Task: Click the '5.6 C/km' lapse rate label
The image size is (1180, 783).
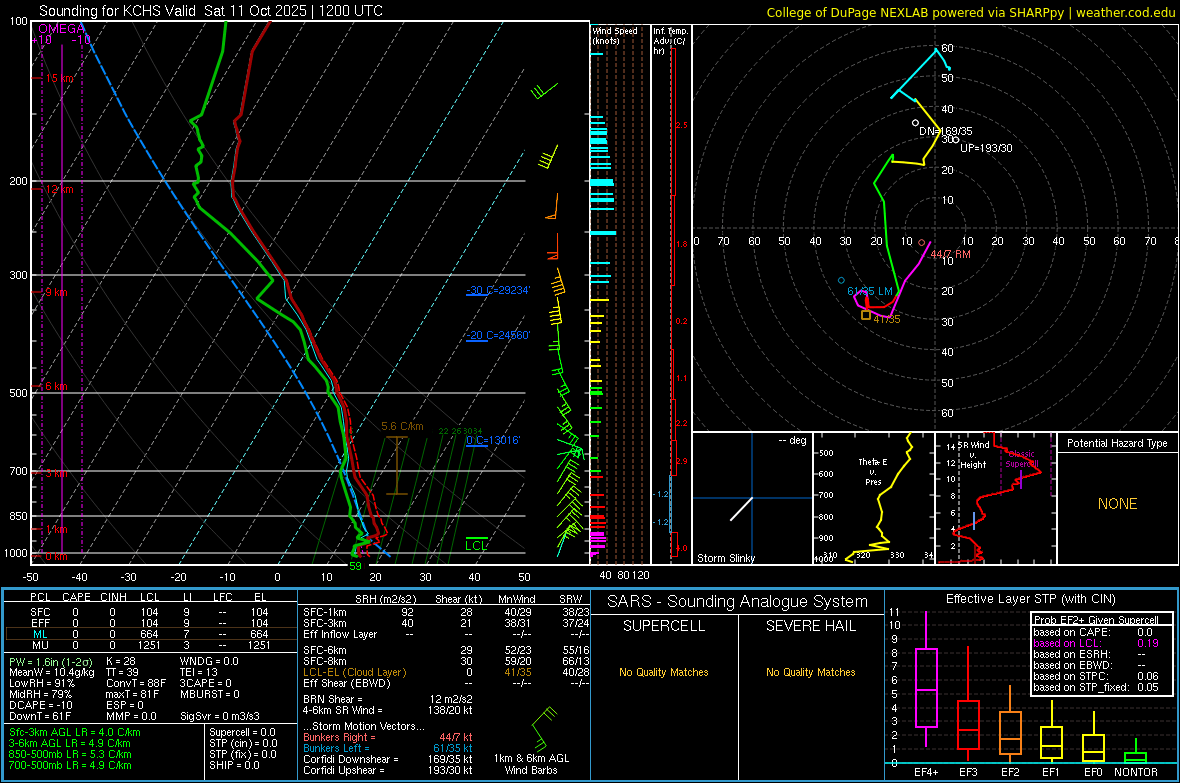Action: pos(403,426)
